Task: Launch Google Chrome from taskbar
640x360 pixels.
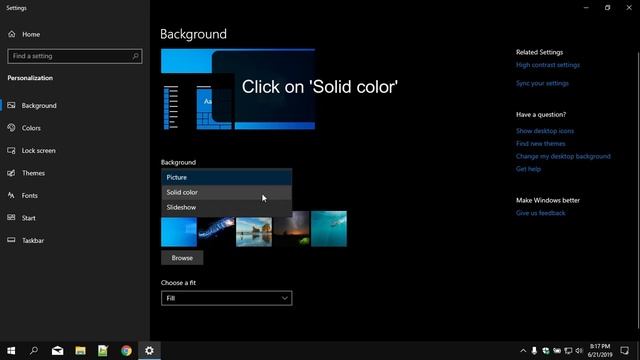Action: 126,351
